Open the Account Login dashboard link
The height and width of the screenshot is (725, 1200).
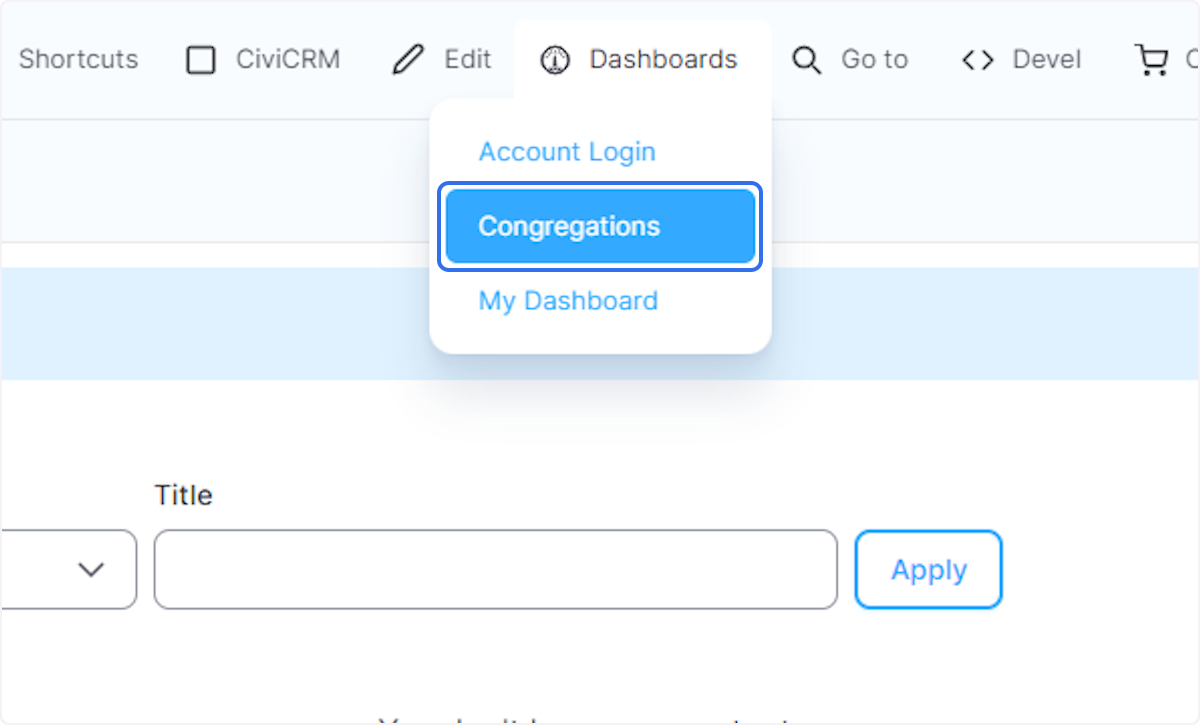(567, 151)
